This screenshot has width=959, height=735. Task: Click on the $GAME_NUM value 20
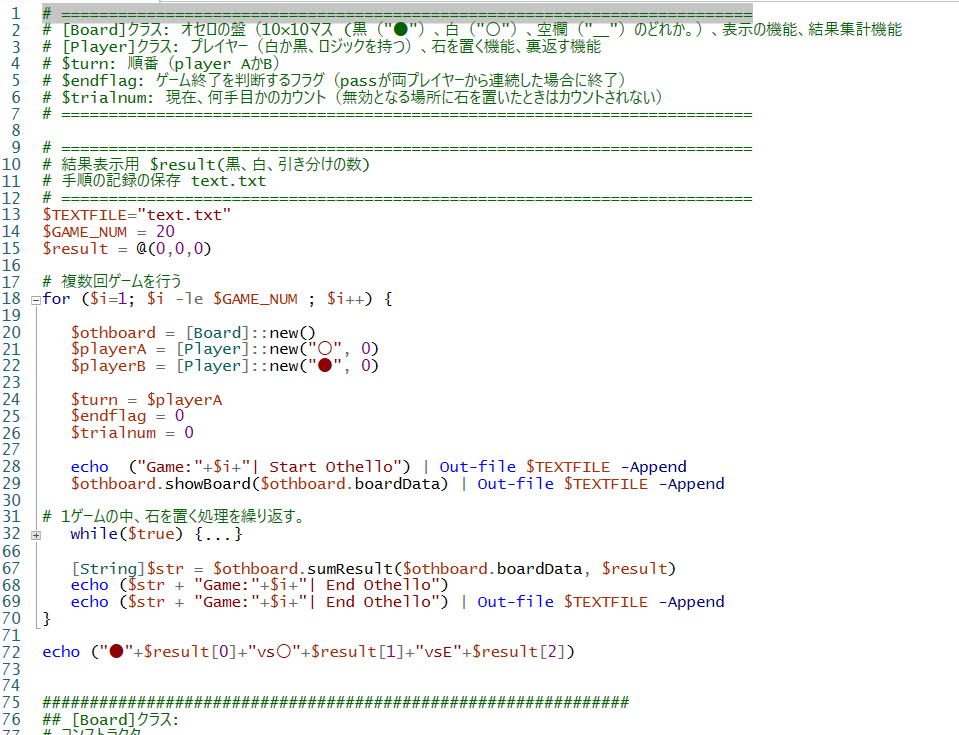coord(165,231)
